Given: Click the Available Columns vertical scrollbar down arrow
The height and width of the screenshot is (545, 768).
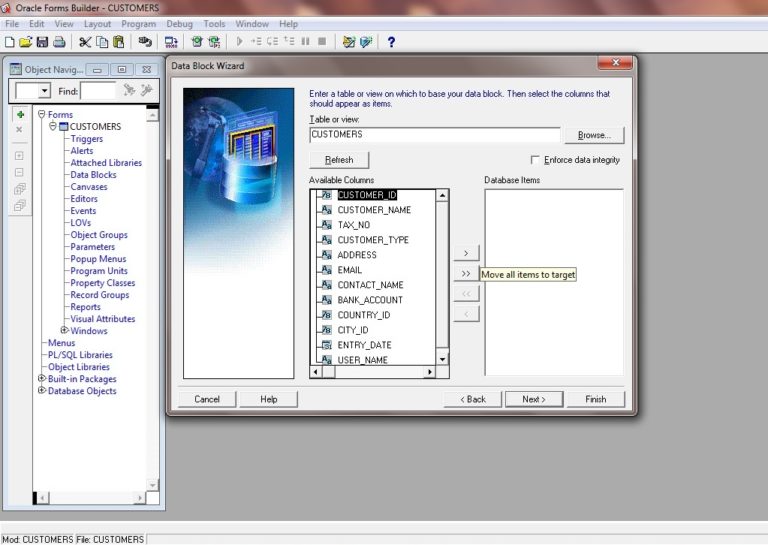Looking at the screenshot, I should (442, 359).
